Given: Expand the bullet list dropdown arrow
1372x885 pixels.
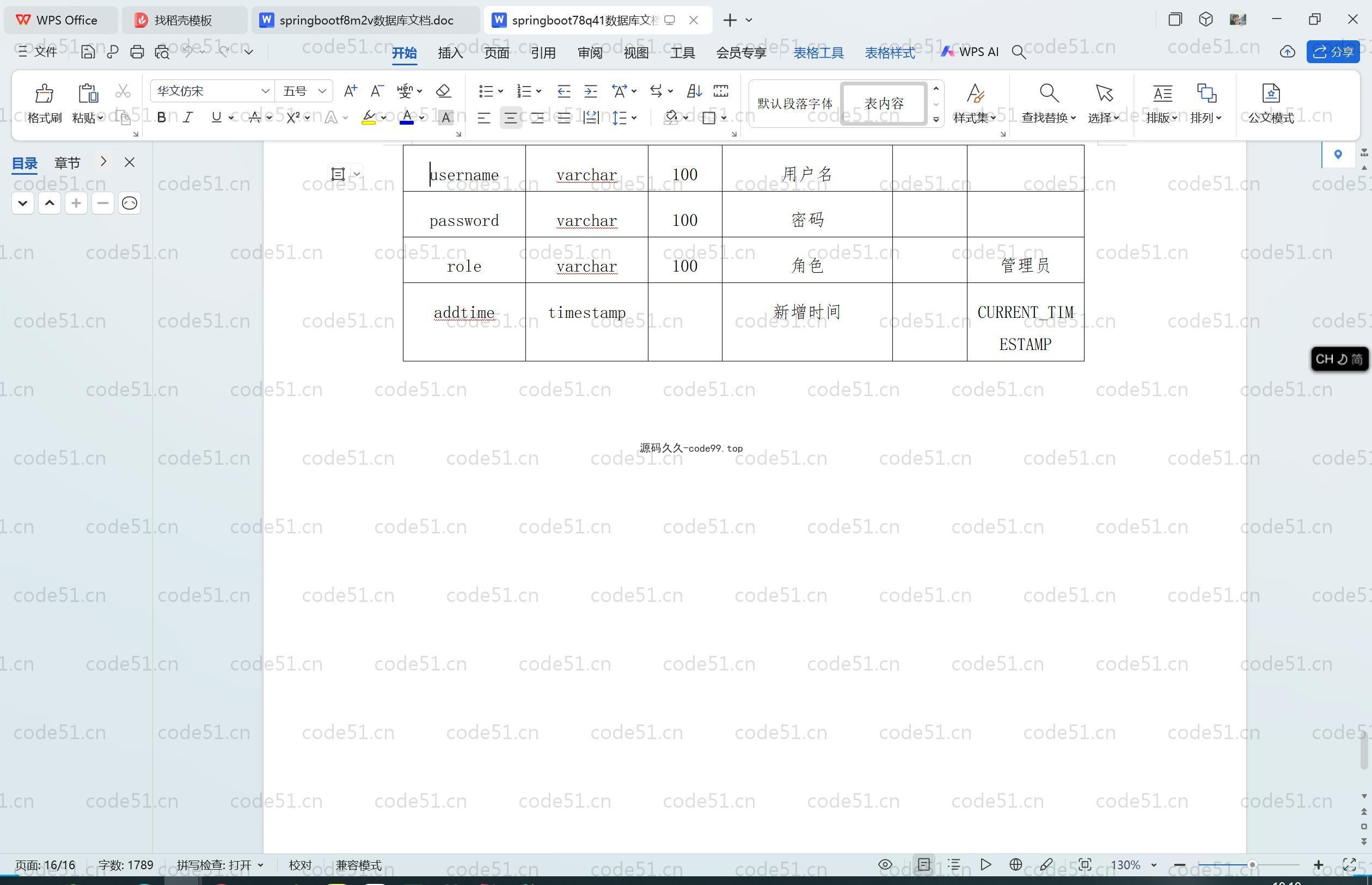Looking at the screenshot, I should coord(501,91).
